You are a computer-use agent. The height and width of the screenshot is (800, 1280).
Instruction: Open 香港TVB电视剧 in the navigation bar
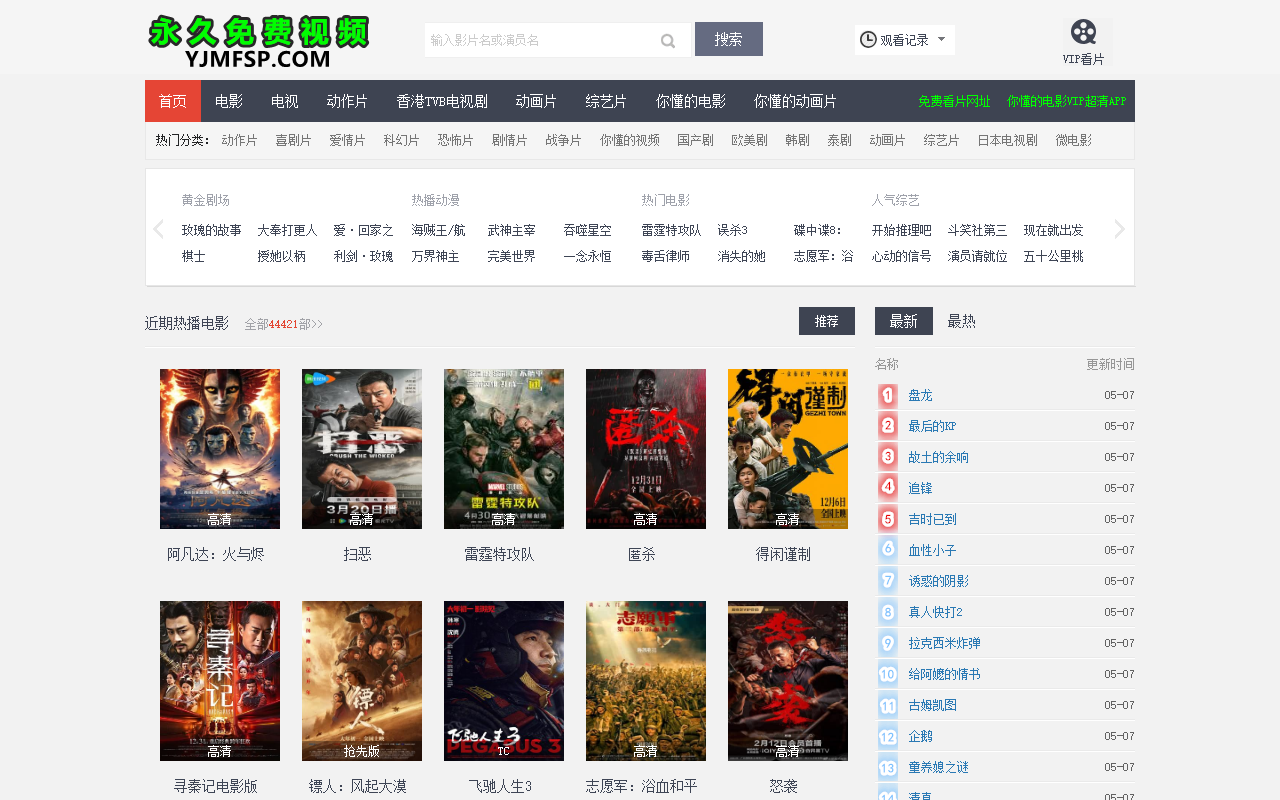coord(442,101)
